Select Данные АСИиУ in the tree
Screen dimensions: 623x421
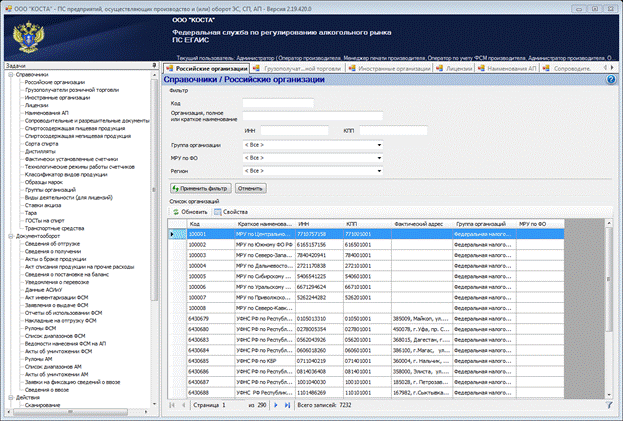click(x=44, y=290)
